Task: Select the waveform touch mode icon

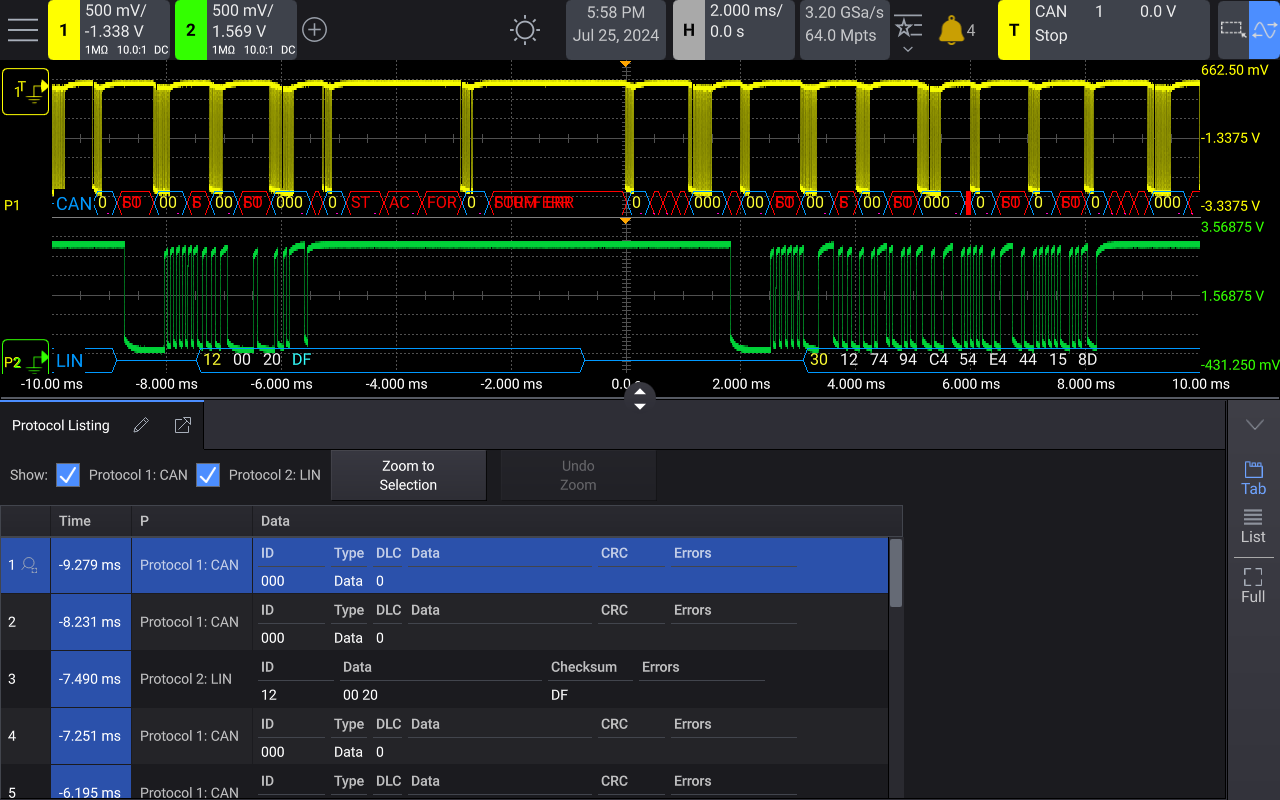Action: click(x=1263, y=30)
